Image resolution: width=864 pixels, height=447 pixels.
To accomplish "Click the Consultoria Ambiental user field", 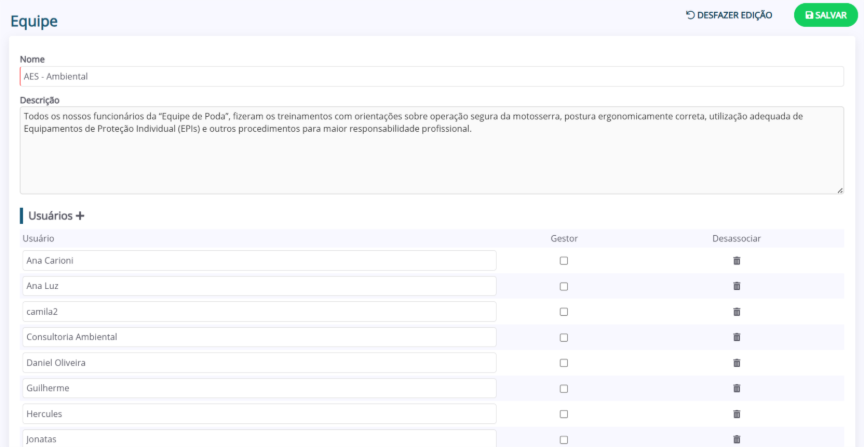I will click(259, 337).
